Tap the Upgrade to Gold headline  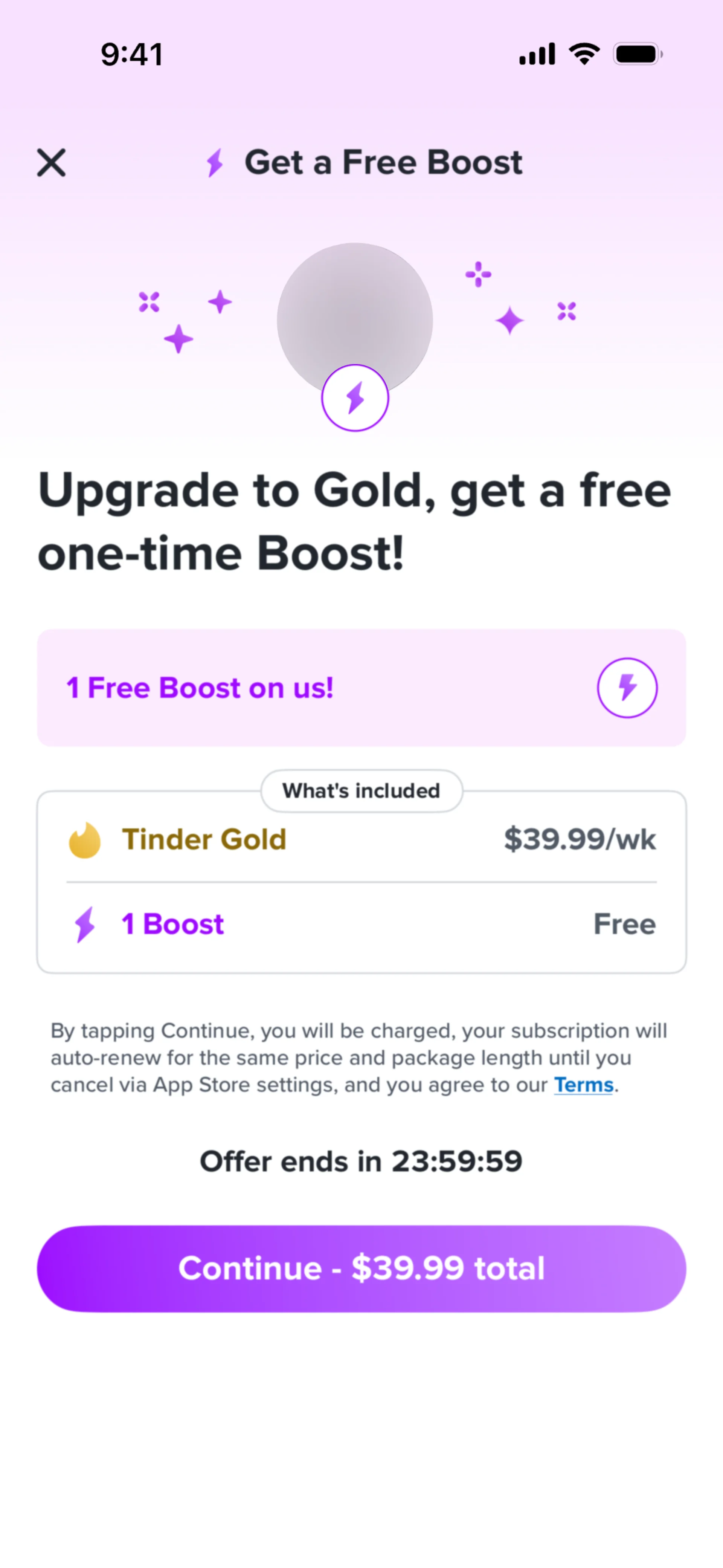point(355,522)
